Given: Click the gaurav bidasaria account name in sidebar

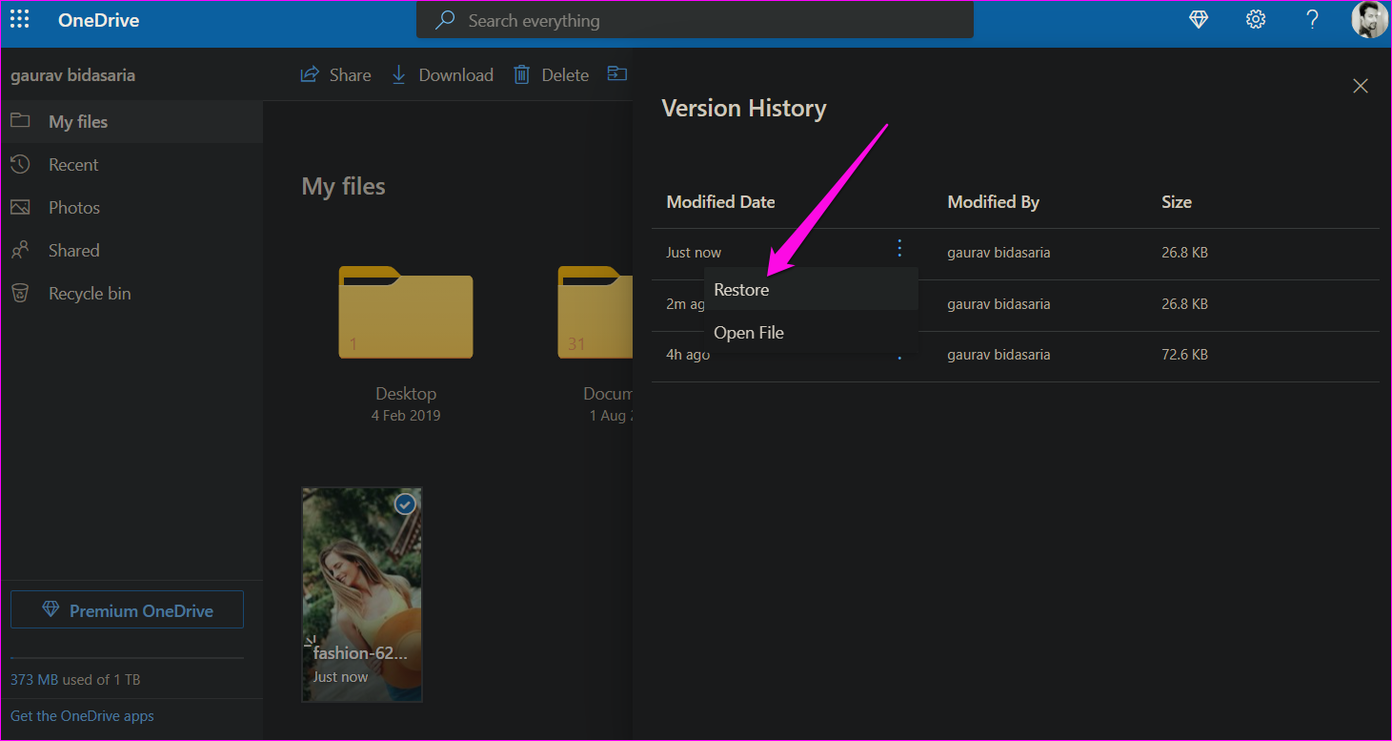Looking at the screenshot, I should (73, 75).
